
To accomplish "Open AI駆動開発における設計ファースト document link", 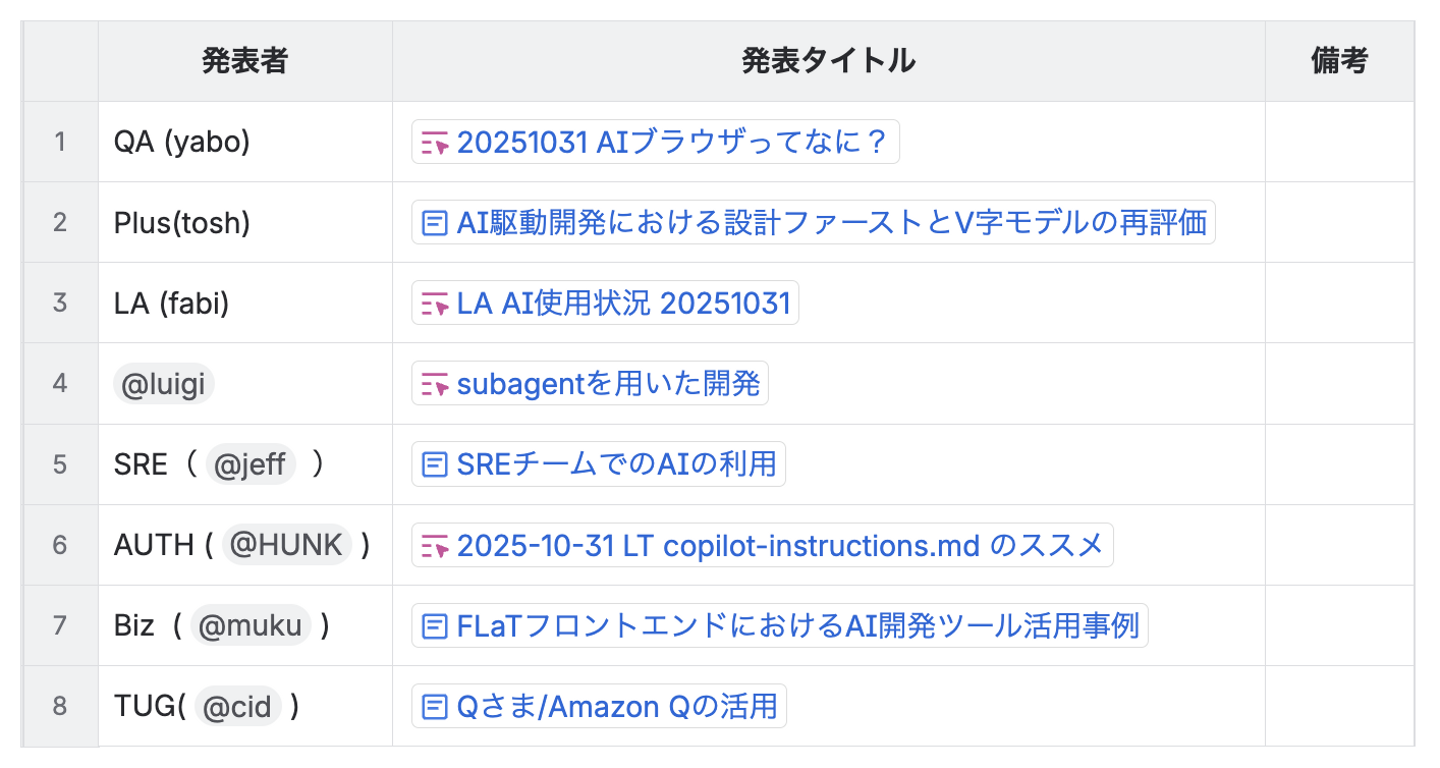I will click(x=832, y=223).
